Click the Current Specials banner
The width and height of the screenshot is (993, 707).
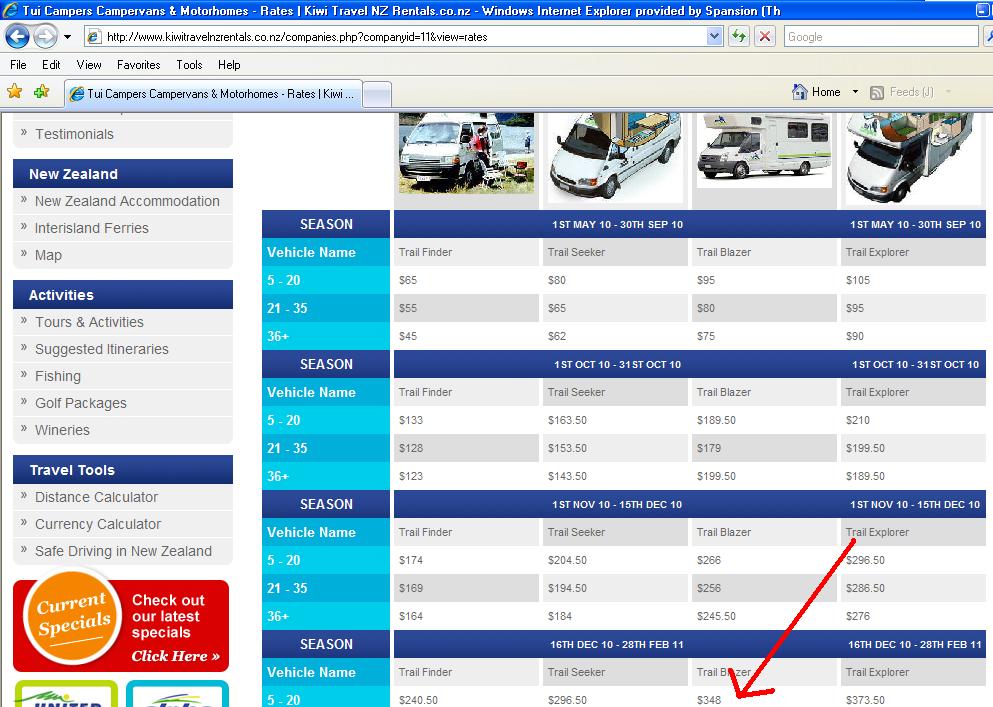(x=121, y=626)
